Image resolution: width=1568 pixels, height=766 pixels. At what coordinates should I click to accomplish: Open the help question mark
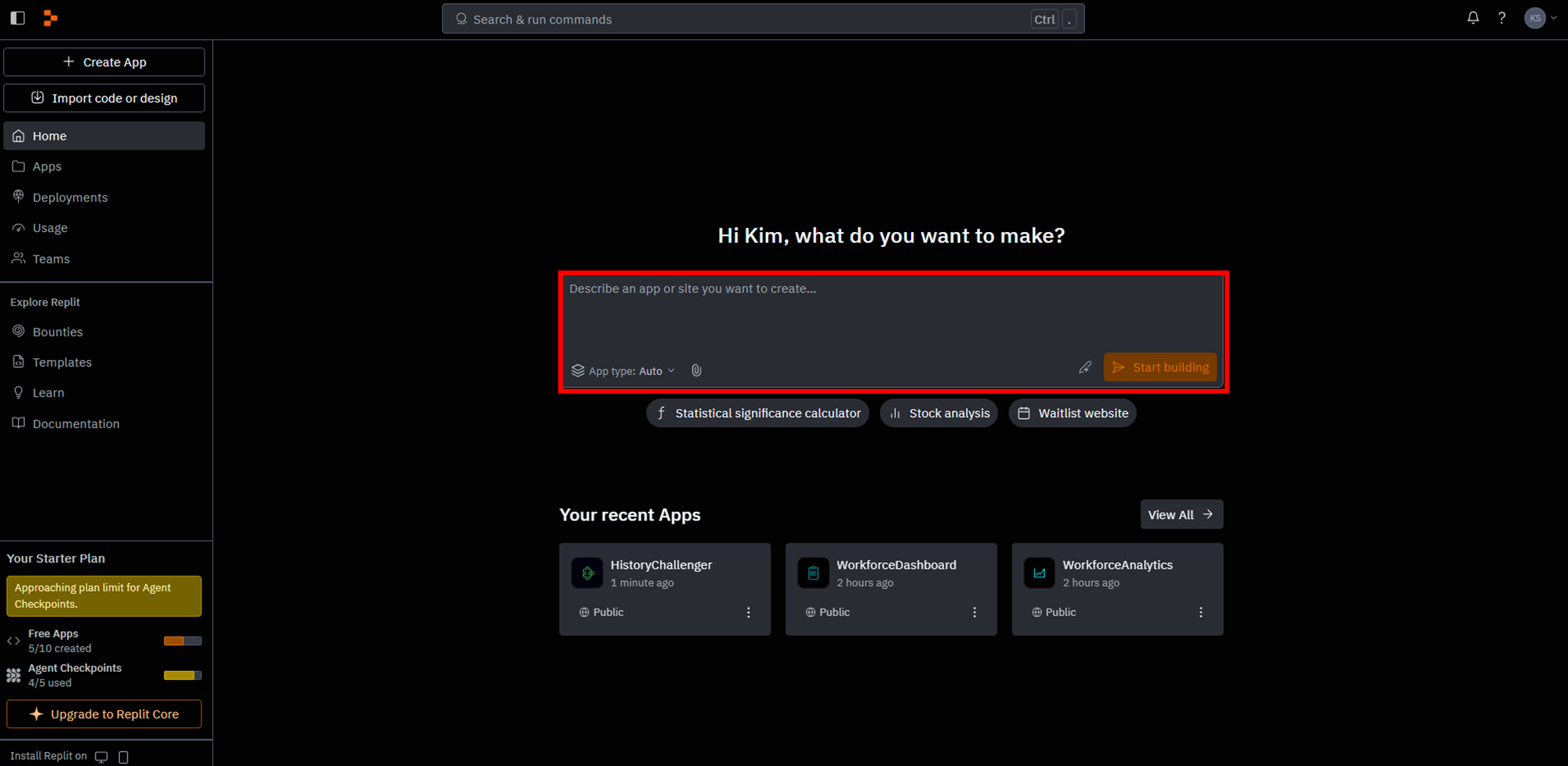[x=1501, y=18]
